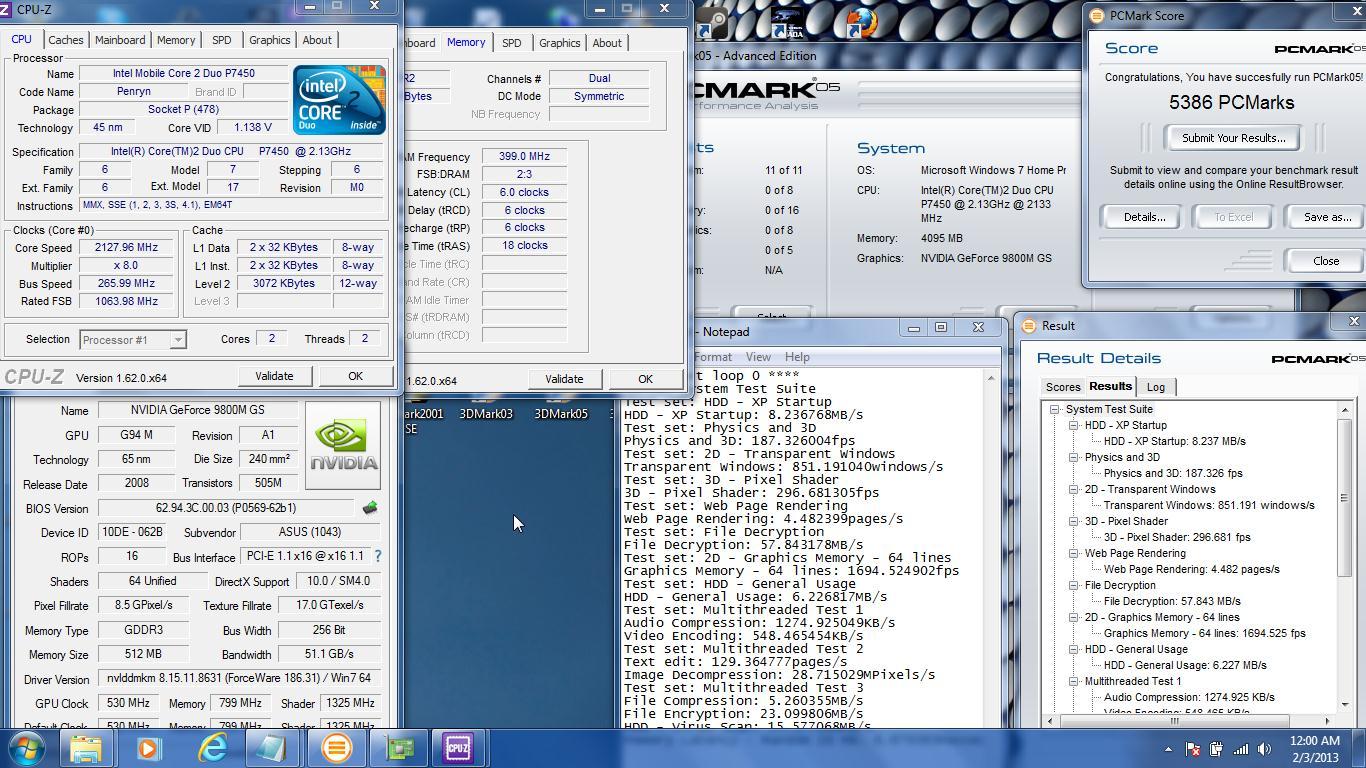The width and height of the screenshot is (1366, 768).
Task: Click Result tree vertical scrollbar thumb
Action: point(1345,498)
